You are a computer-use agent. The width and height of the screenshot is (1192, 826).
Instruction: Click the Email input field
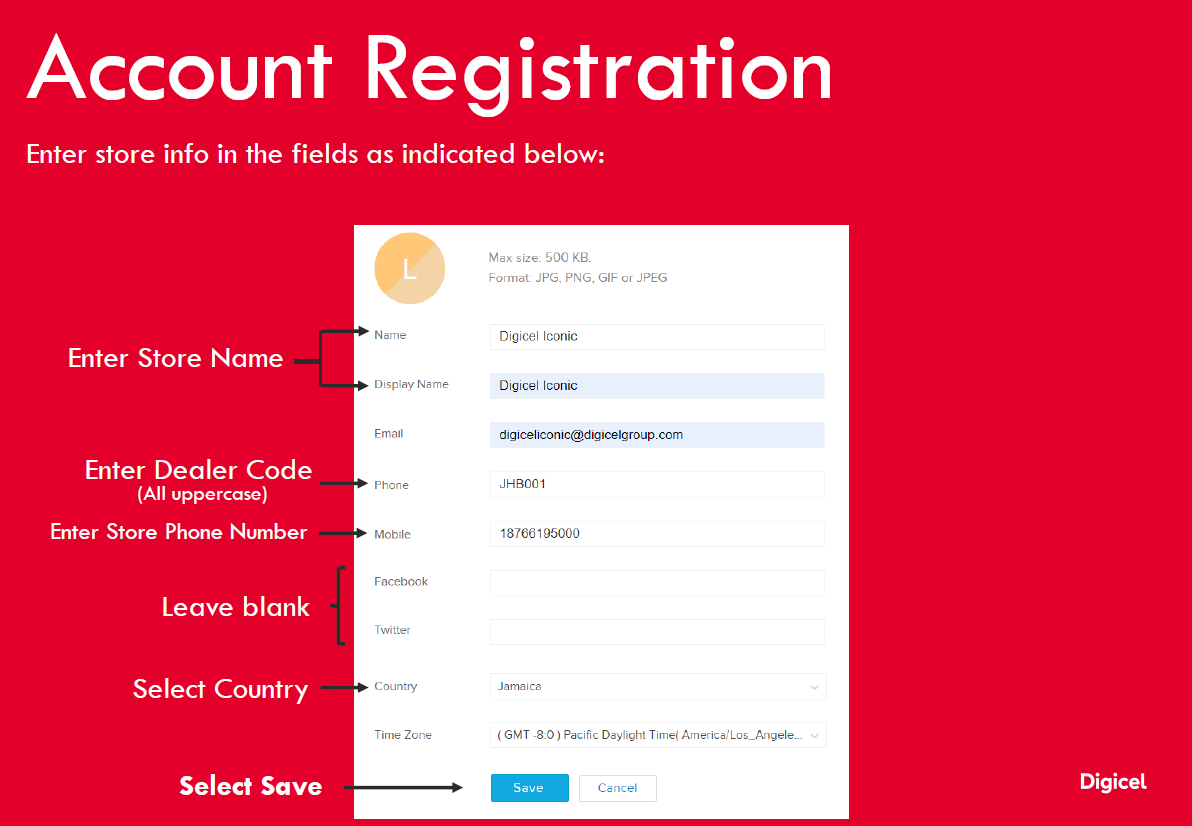click(x=657, y=435)
